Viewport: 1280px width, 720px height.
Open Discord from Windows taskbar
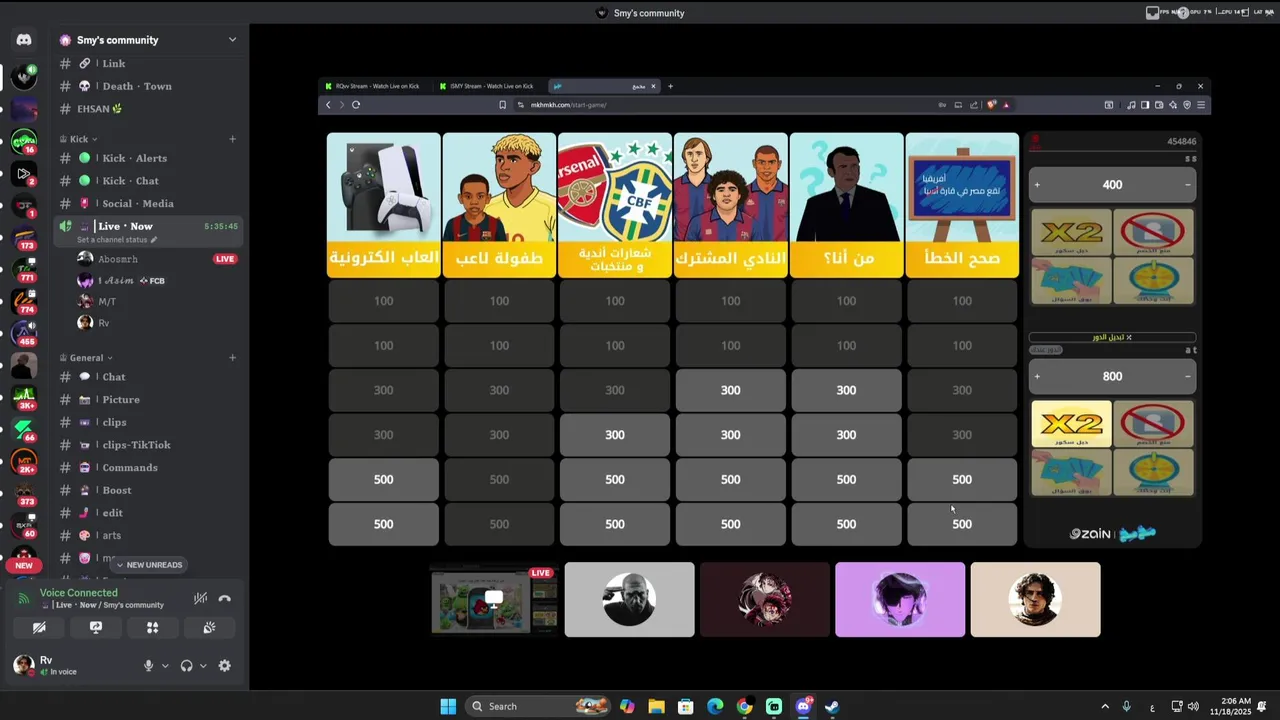click(x=803, y=706)
